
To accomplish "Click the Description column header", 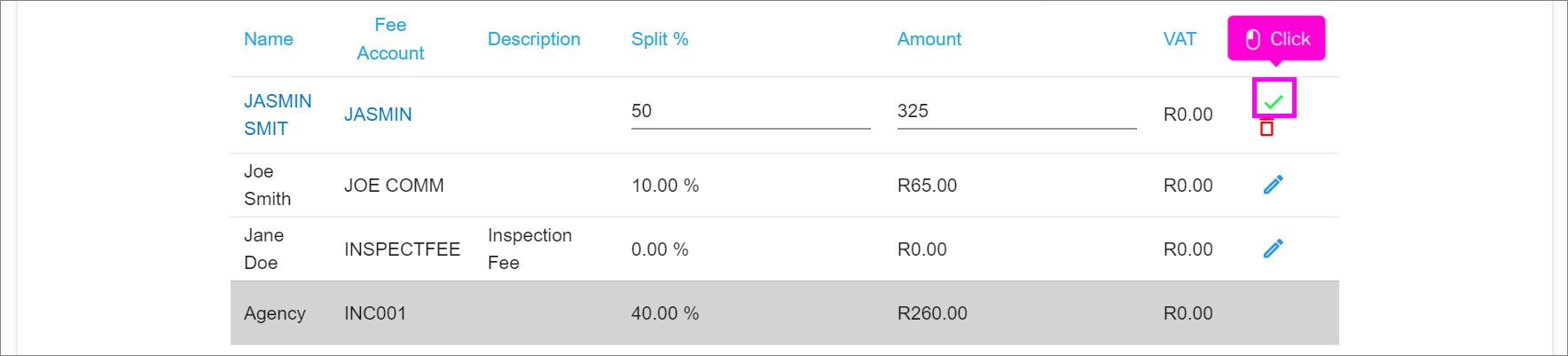I will 534,39.
